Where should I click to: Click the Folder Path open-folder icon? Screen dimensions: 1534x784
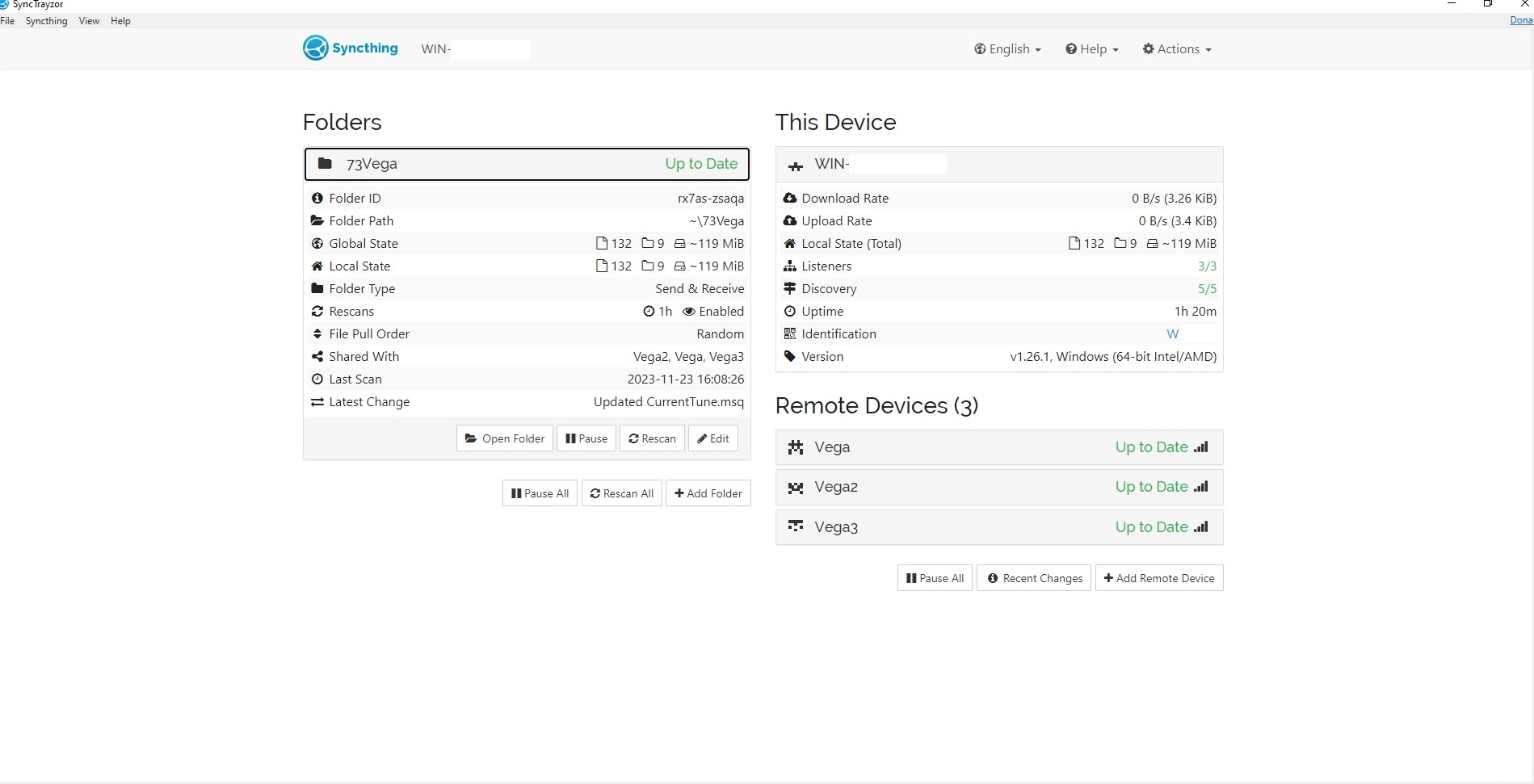(317, 220)
